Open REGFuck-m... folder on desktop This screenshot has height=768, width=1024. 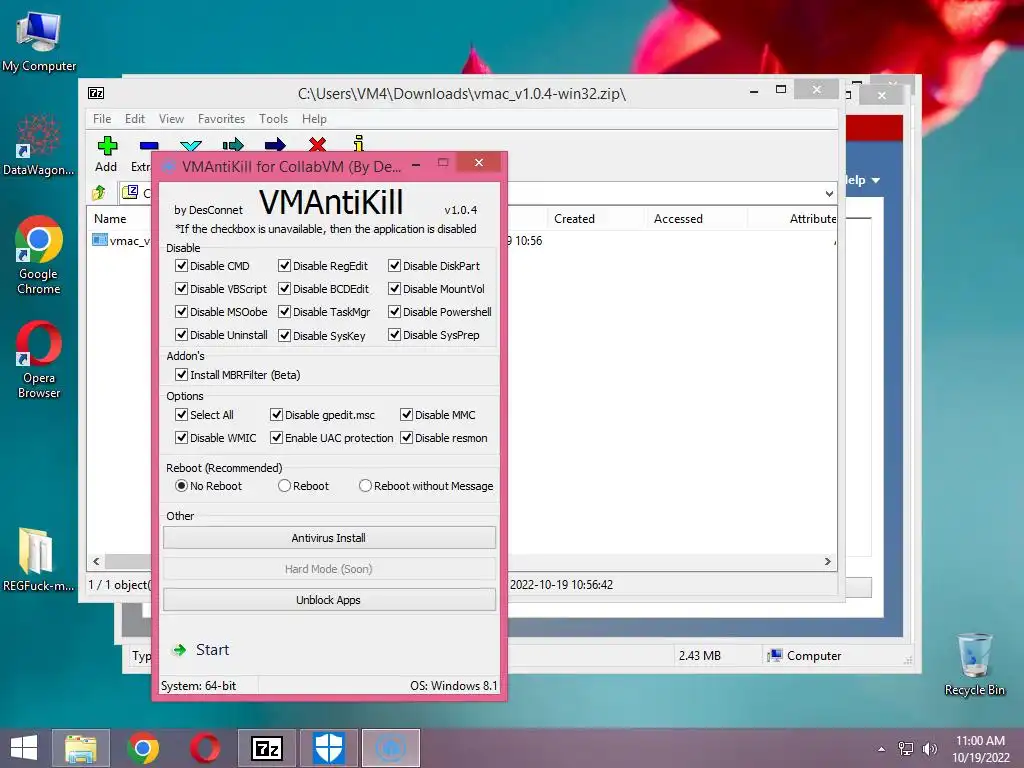[x=39, y=559]
